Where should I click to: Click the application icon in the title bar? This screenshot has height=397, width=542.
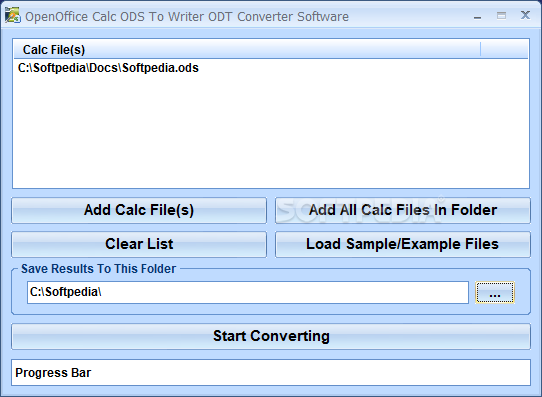[12, 15]
